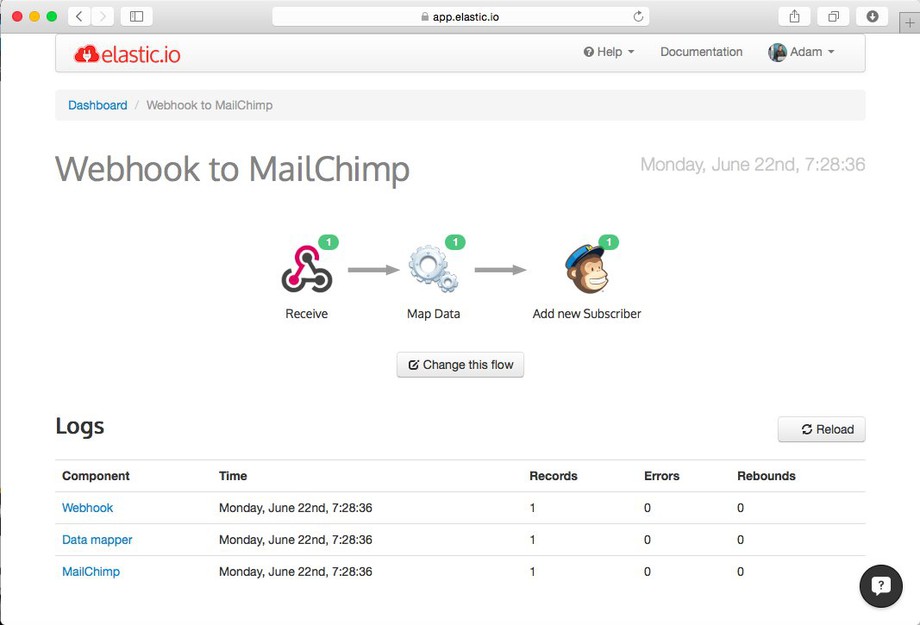Click Change this flow button

pos(460,364)
